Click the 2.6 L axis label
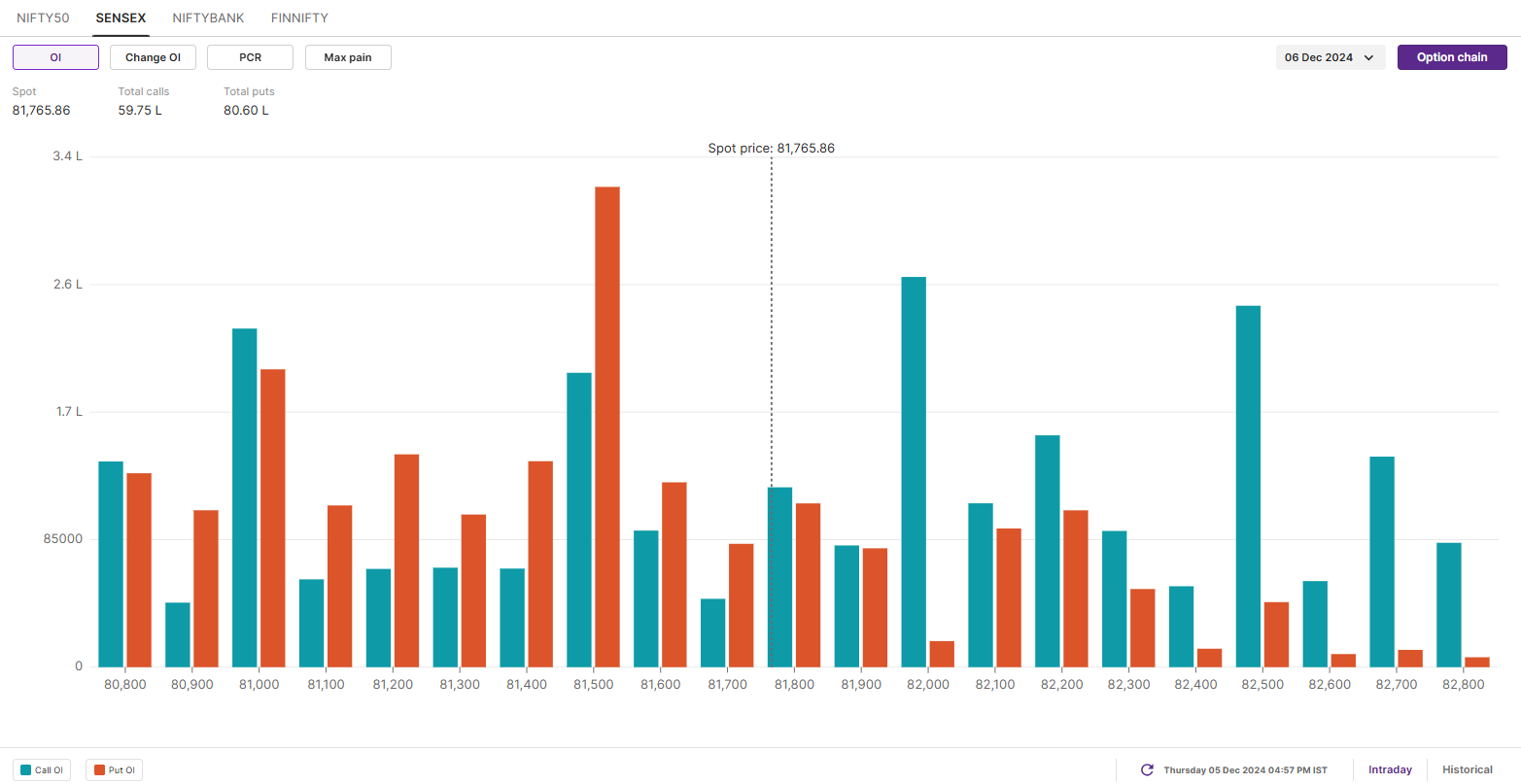 point(67,285)
